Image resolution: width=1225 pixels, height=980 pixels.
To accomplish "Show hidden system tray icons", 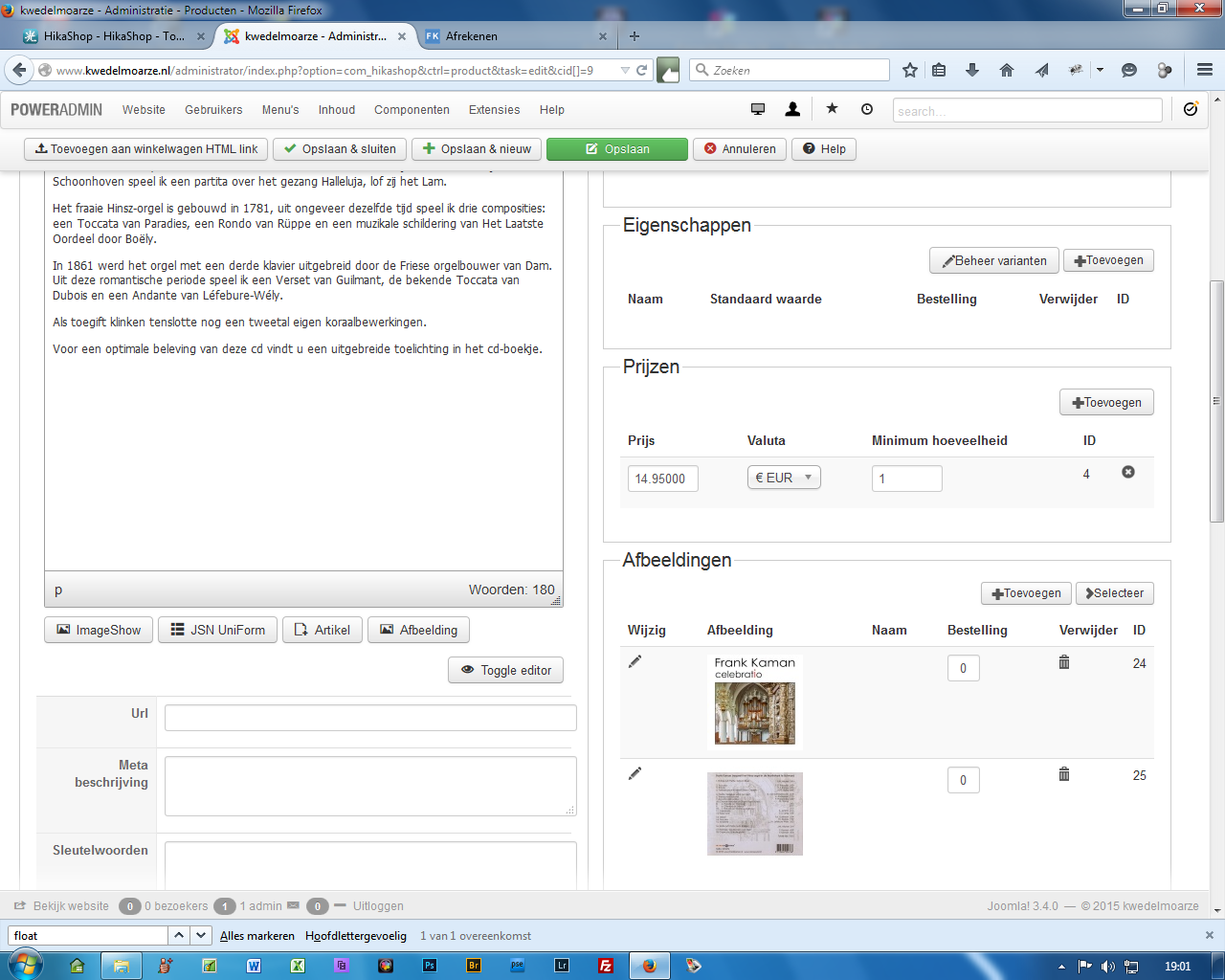I will 1060,966.
